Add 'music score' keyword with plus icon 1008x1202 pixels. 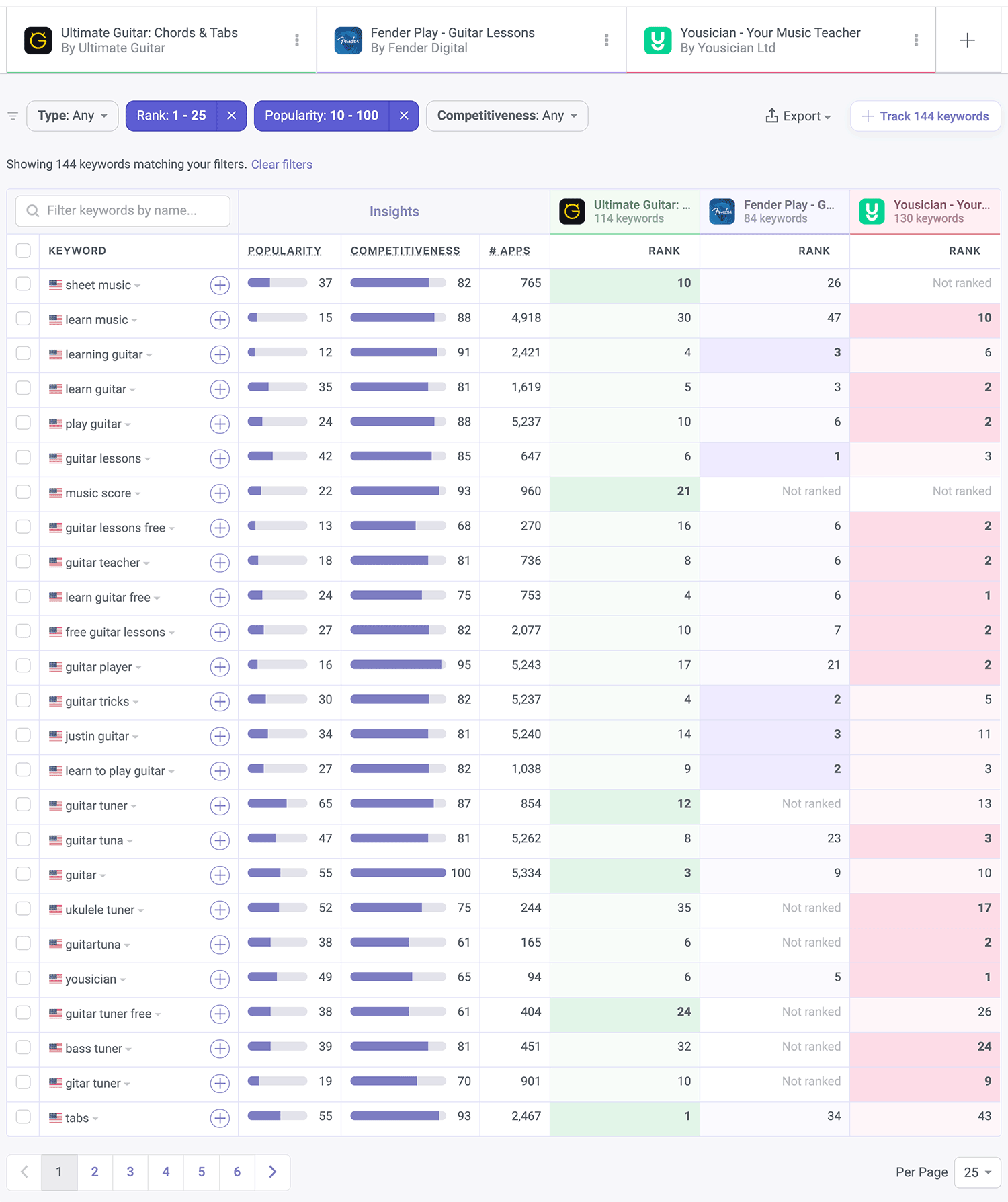tap(220, 493)
